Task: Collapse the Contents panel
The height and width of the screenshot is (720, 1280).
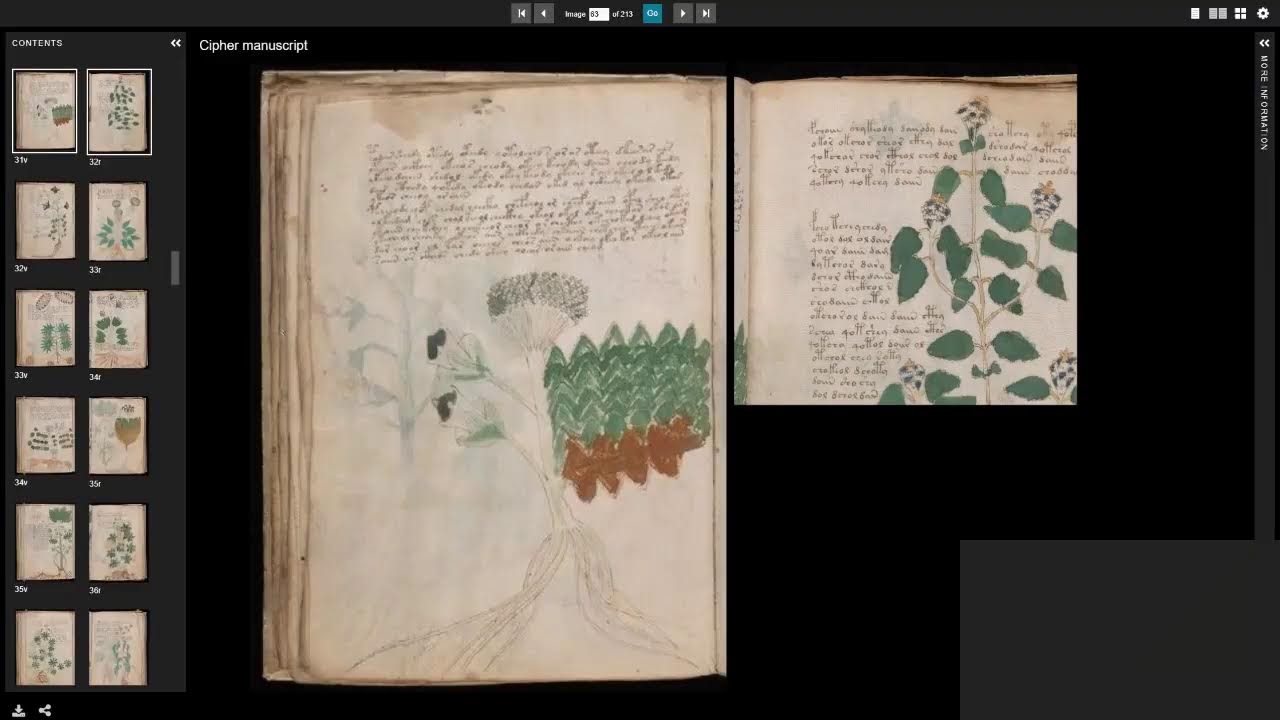Action: click(176, 43)
